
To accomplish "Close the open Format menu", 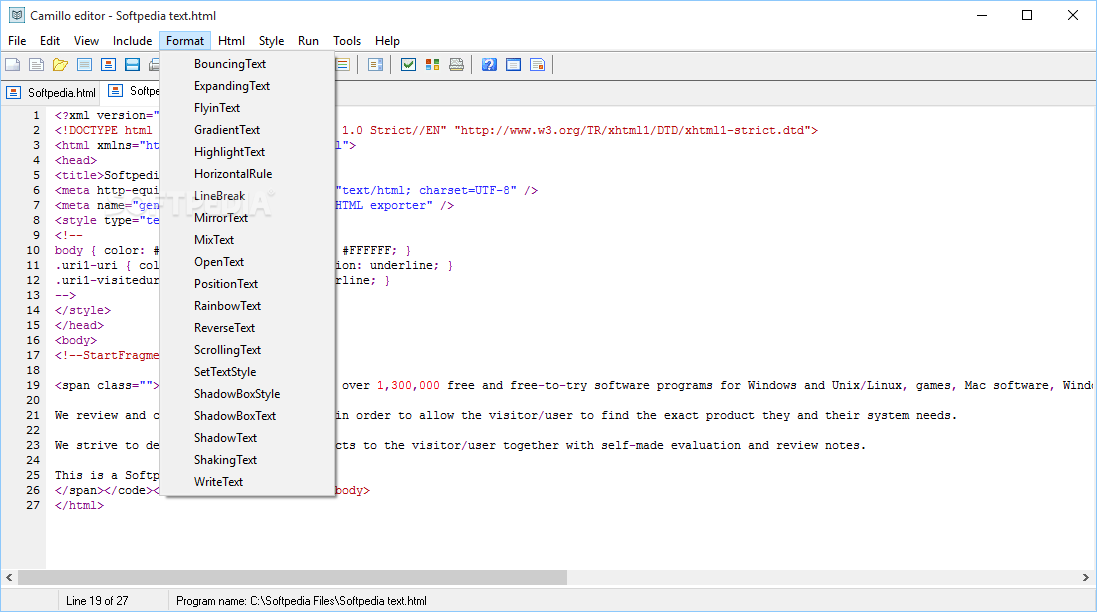I will pos(185,41).
